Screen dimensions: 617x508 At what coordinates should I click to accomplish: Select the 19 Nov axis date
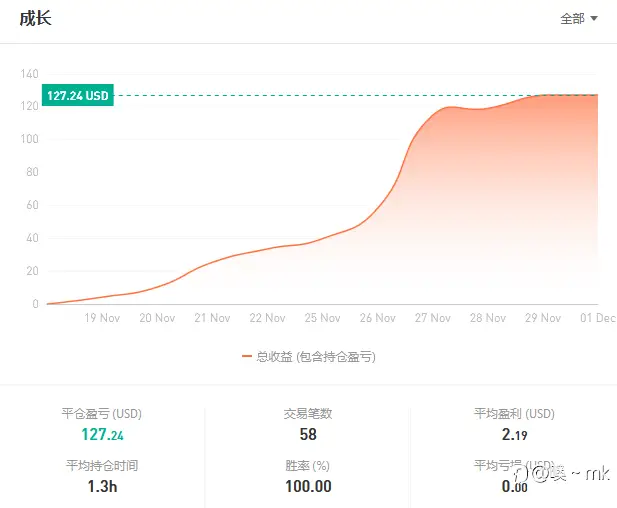(102, 318)
